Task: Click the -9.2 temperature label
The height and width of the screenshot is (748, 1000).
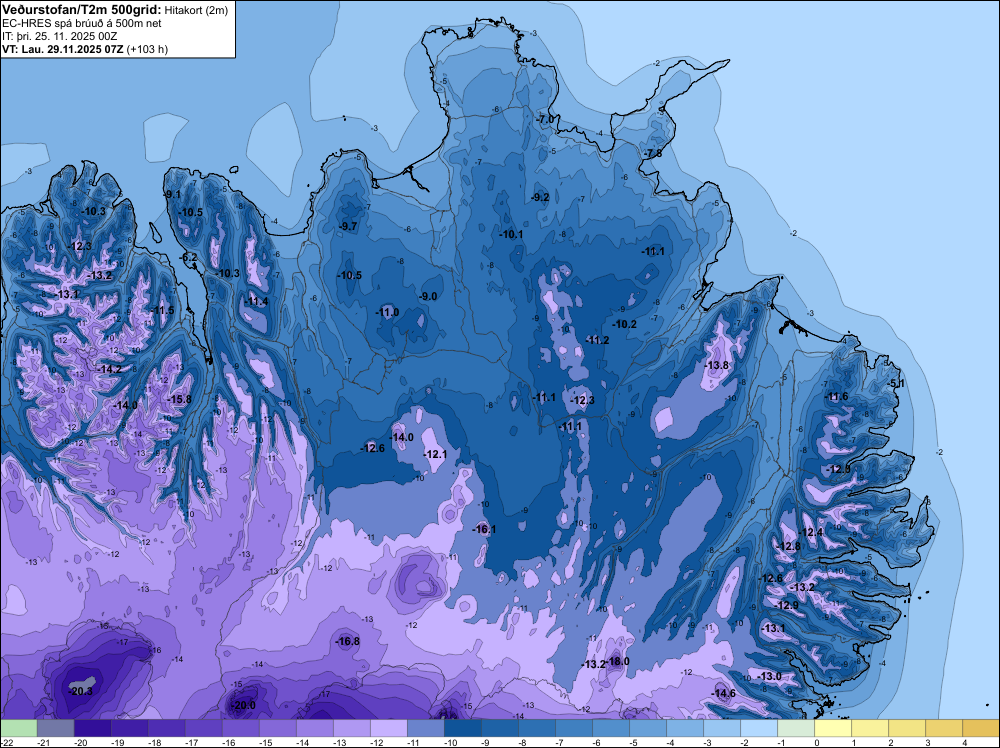Action: click(540, 197)
